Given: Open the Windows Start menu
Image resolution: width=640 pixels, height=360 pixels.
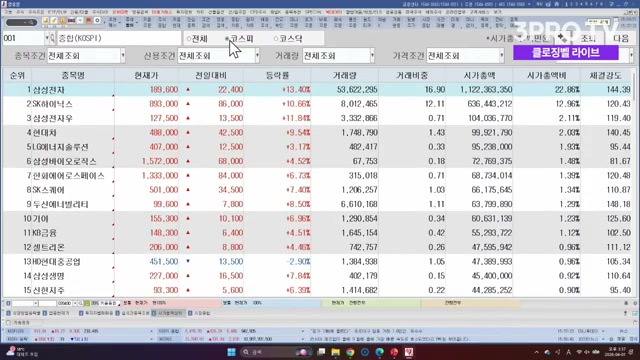Looking at the screenshot, I should pos(231,352).
